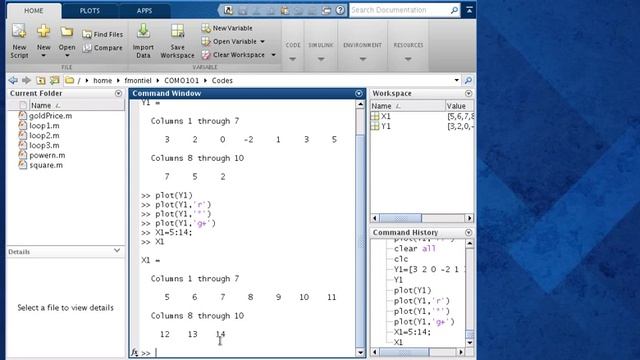Screen dimensions: 640x360
Task: Click the paste icon in quick access toolbar
Action: tap(284, 11)
